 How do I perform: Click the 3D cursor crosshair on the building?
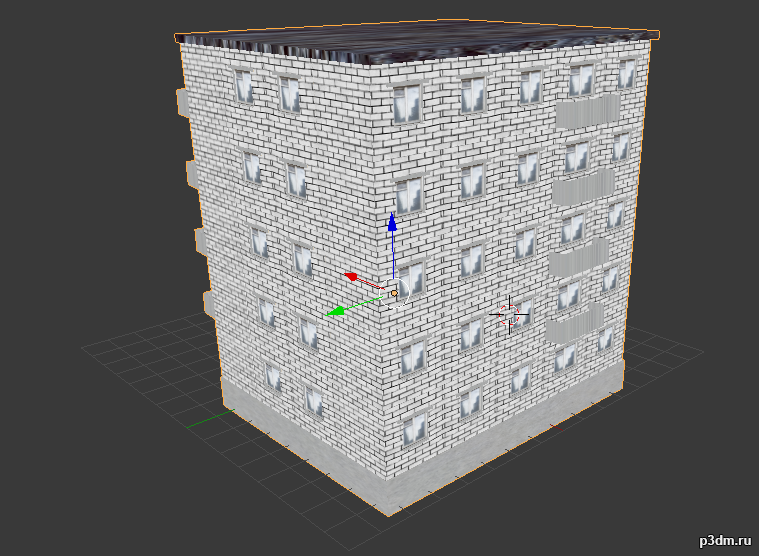(509, 314)
